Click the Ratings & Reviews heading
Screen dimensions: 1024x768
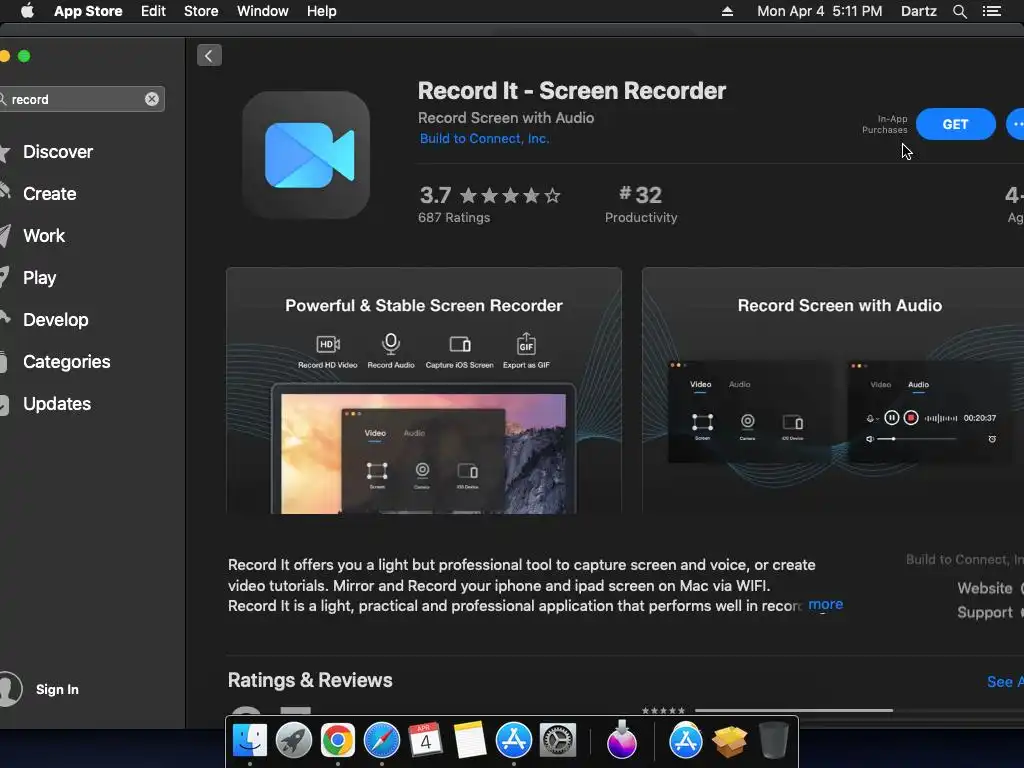310,680
